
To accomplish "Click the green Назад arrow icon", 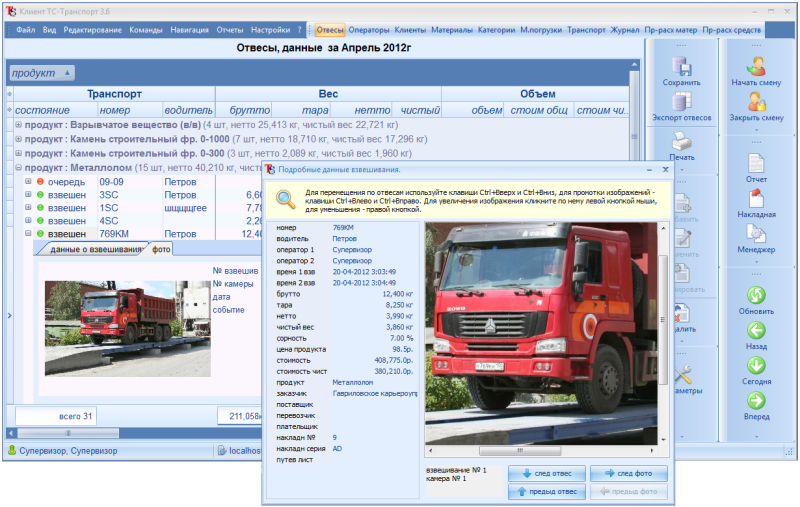I will 756,331.
